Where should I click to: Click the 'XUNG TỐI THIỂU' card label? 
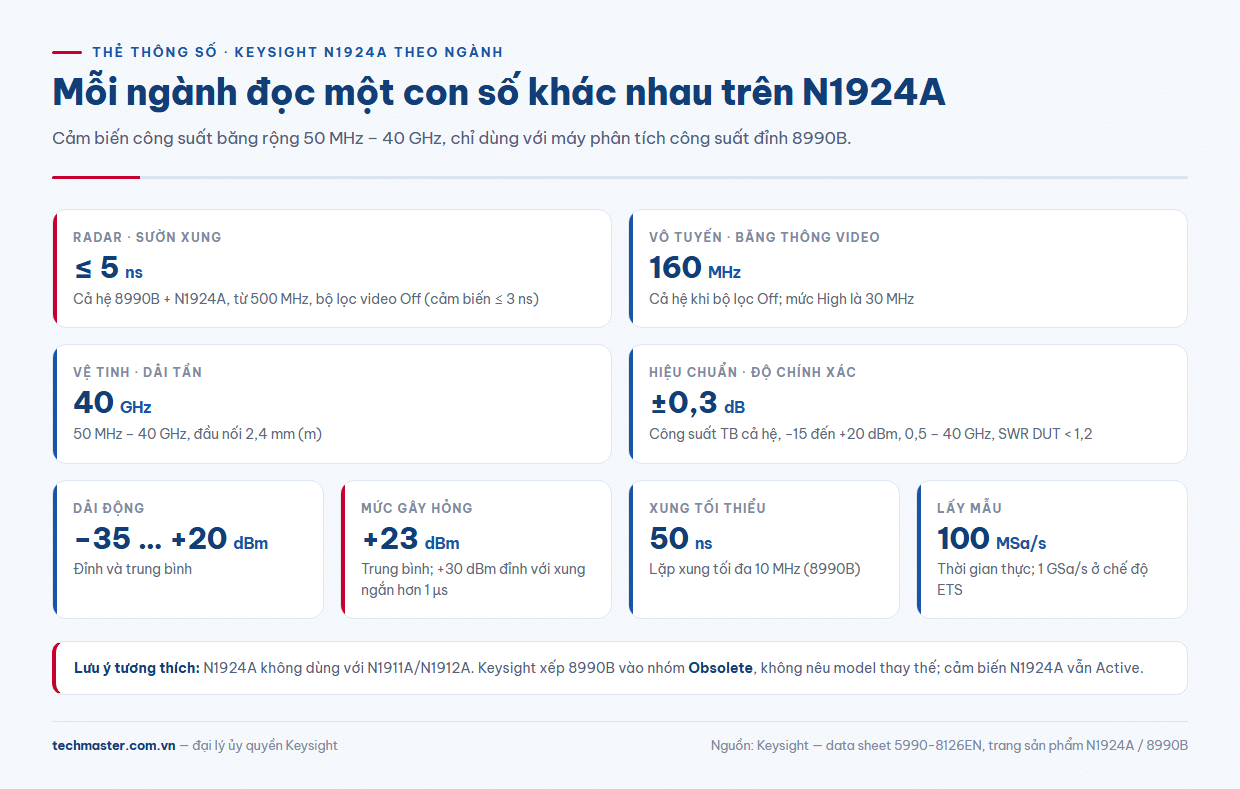tap(707, 508)
